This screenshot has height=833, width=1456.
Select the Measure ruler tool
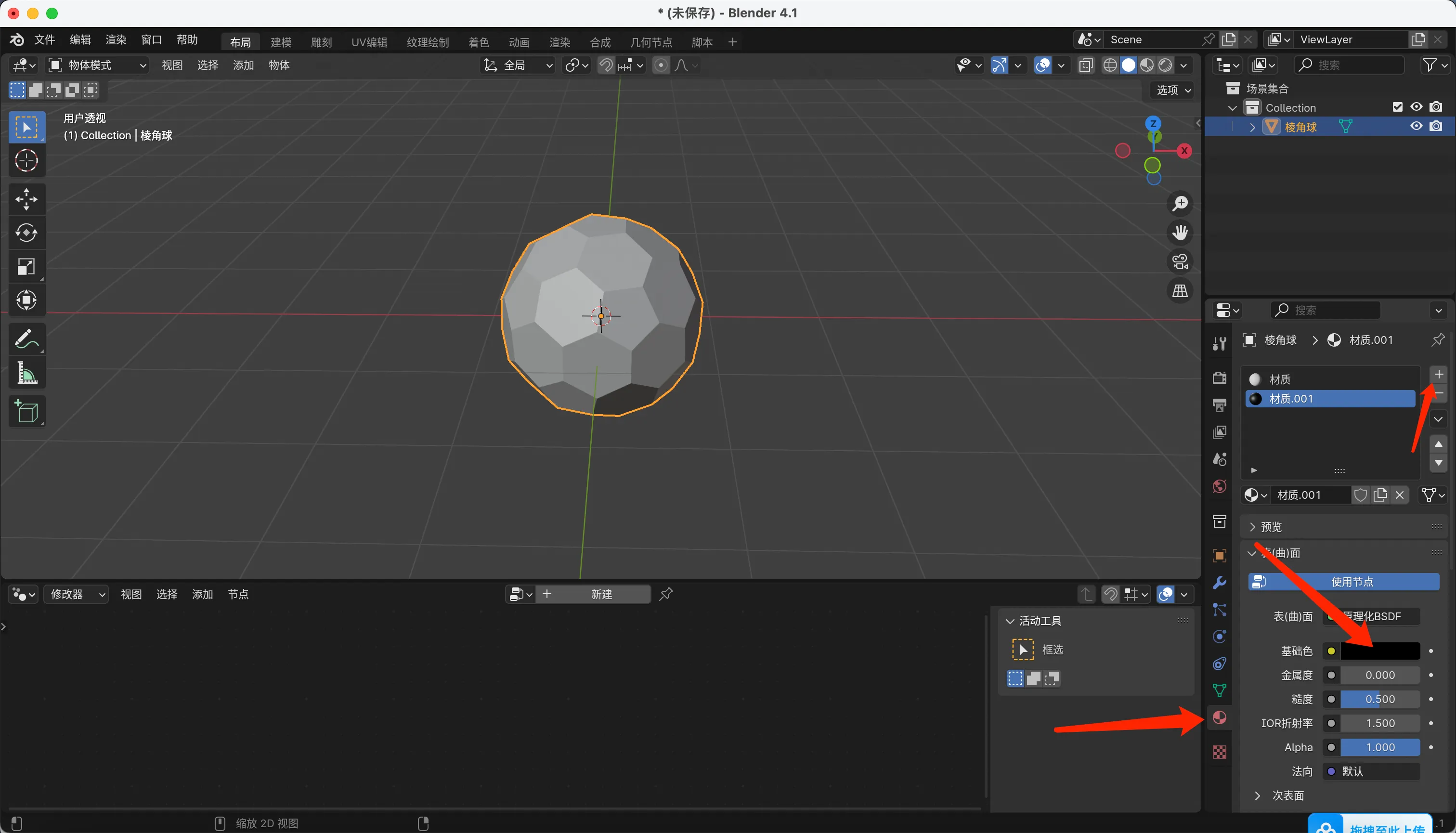(x=26, y=373)
